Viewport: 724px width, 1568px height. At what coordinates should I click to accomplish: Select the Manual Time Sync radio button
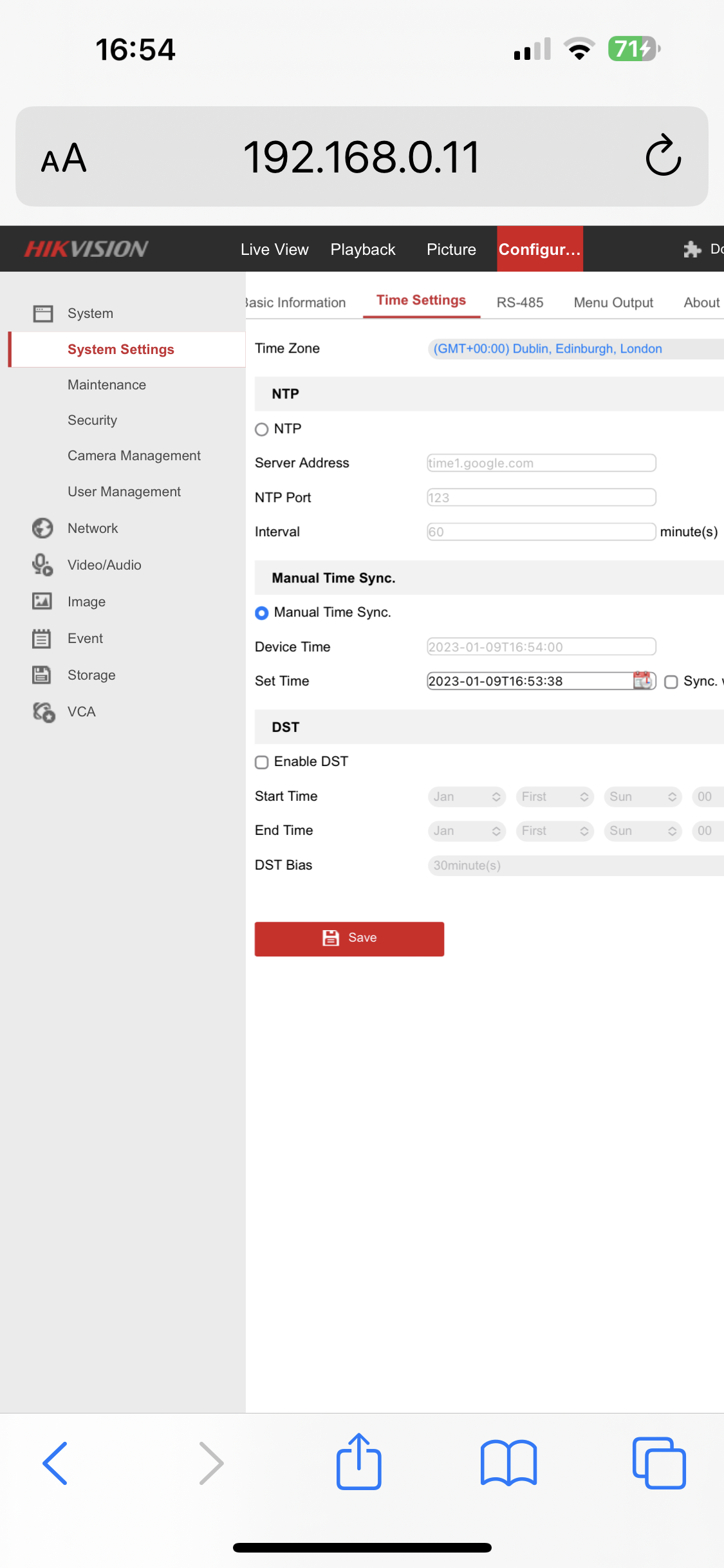tap(261, 613)
